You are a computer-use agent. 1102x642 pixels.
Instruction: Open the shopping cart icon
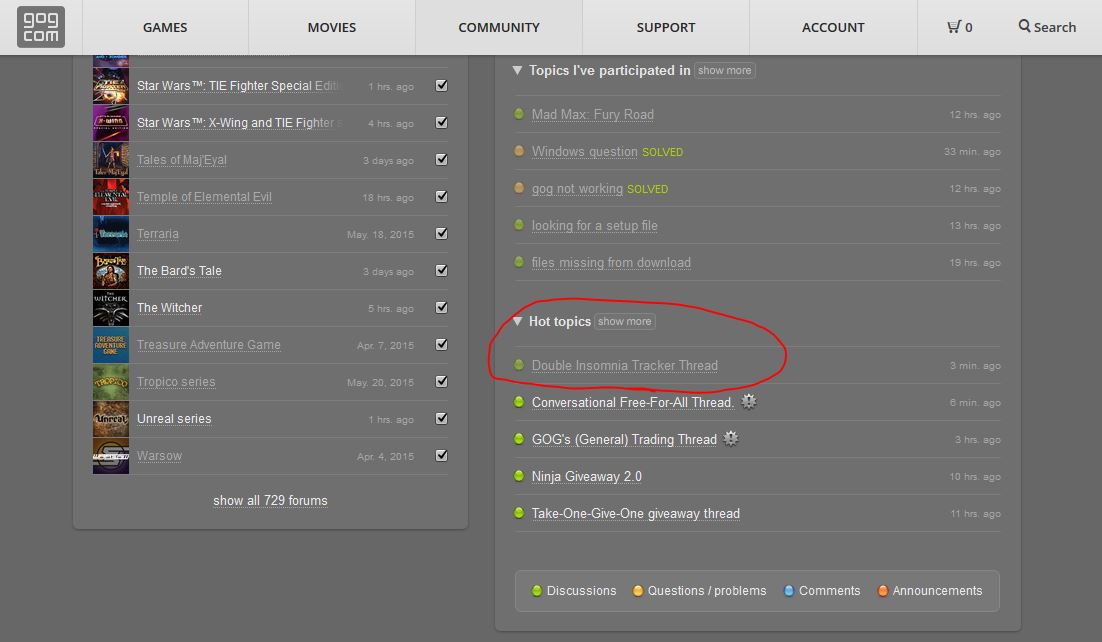[x=954, y=27]
